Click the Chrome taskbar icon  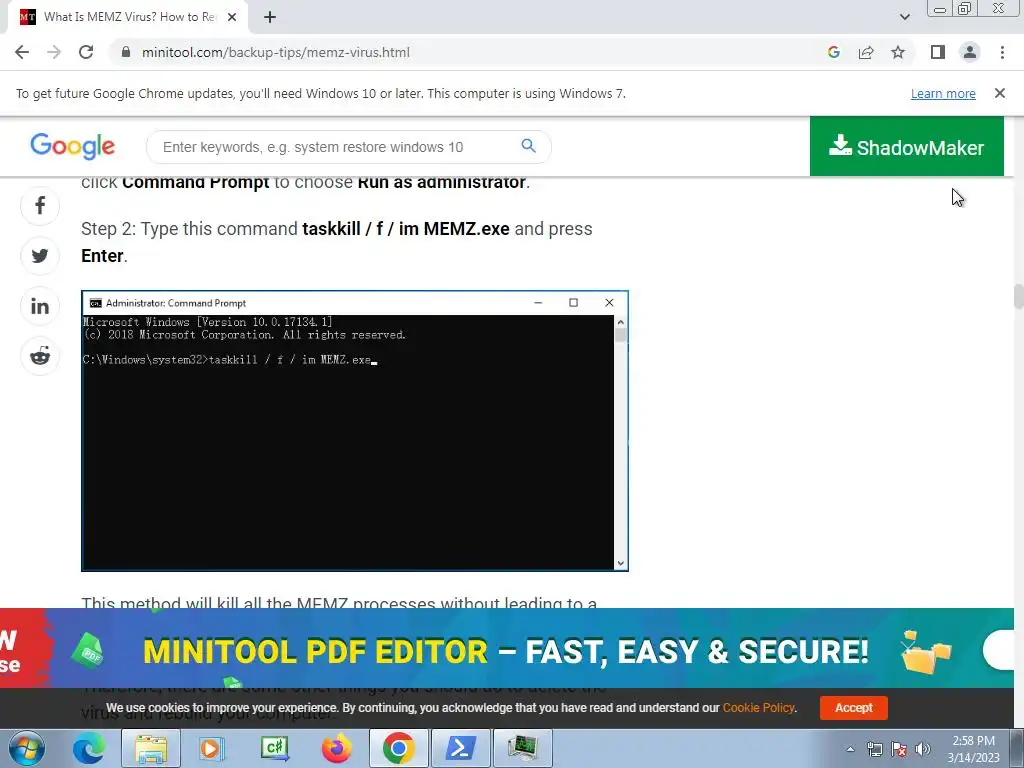coord(398,748)
